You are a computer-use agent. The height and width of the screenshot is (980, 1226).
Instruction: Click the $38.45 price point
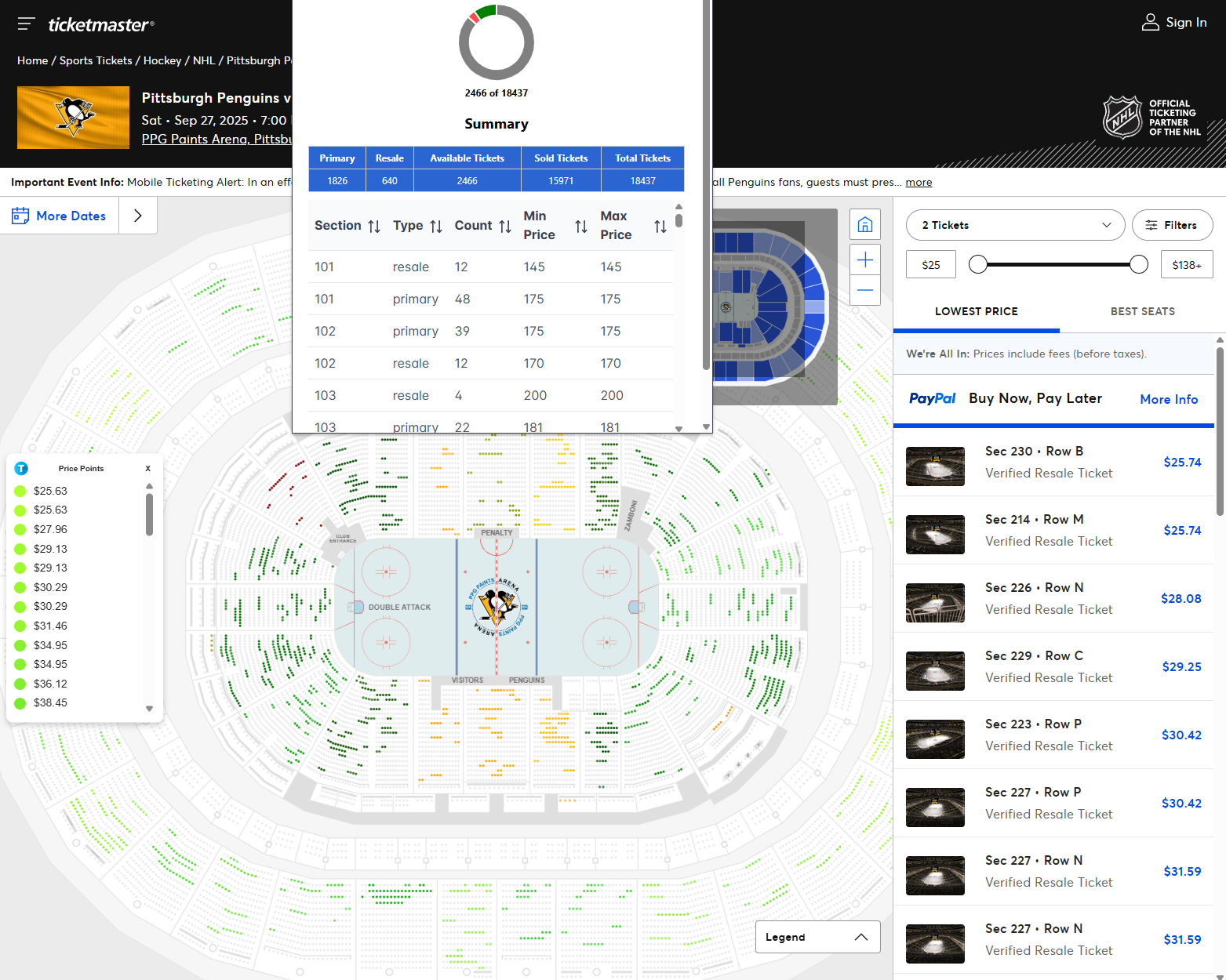(50, 702)
